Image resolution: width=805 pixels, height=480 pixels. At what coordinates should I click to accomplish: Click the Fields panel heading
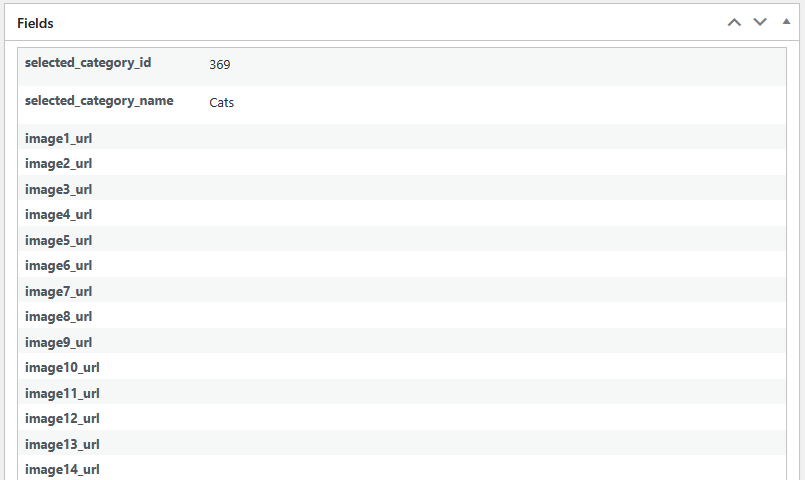click(36, 22)
